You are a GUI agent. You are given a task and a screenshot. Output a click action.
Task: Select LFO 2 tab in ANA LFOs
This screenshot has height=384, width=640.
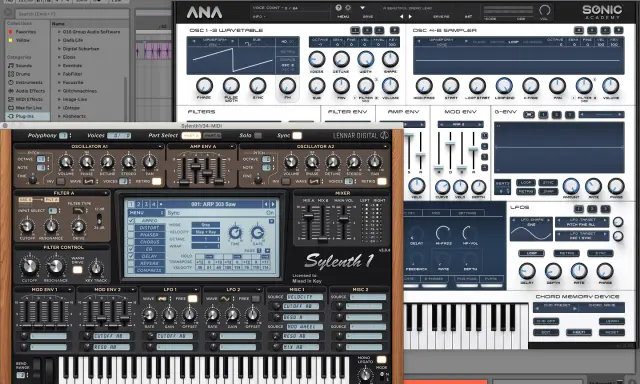point(592,209)
